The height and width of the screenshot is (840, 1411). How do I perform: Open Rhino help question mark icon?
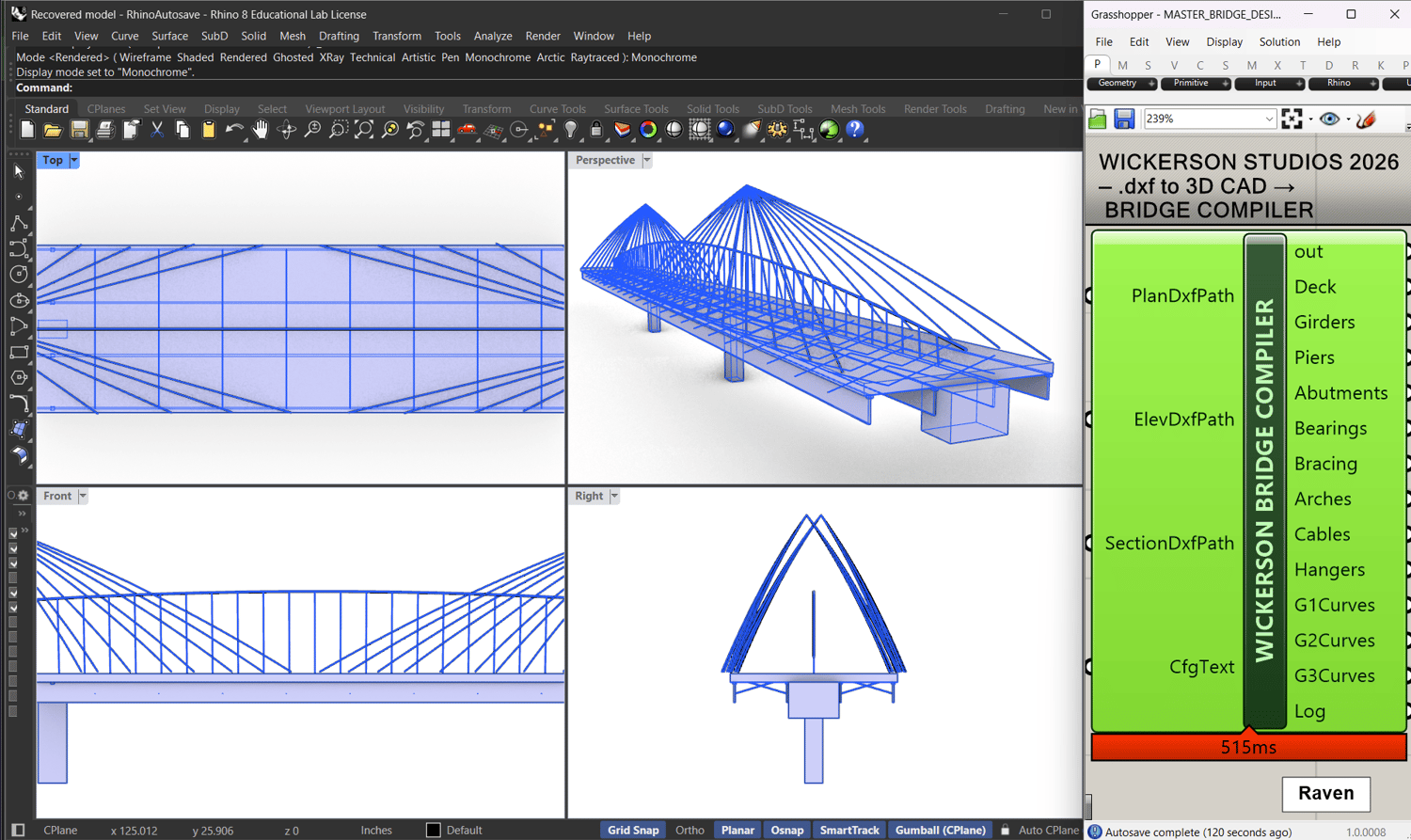855,130
